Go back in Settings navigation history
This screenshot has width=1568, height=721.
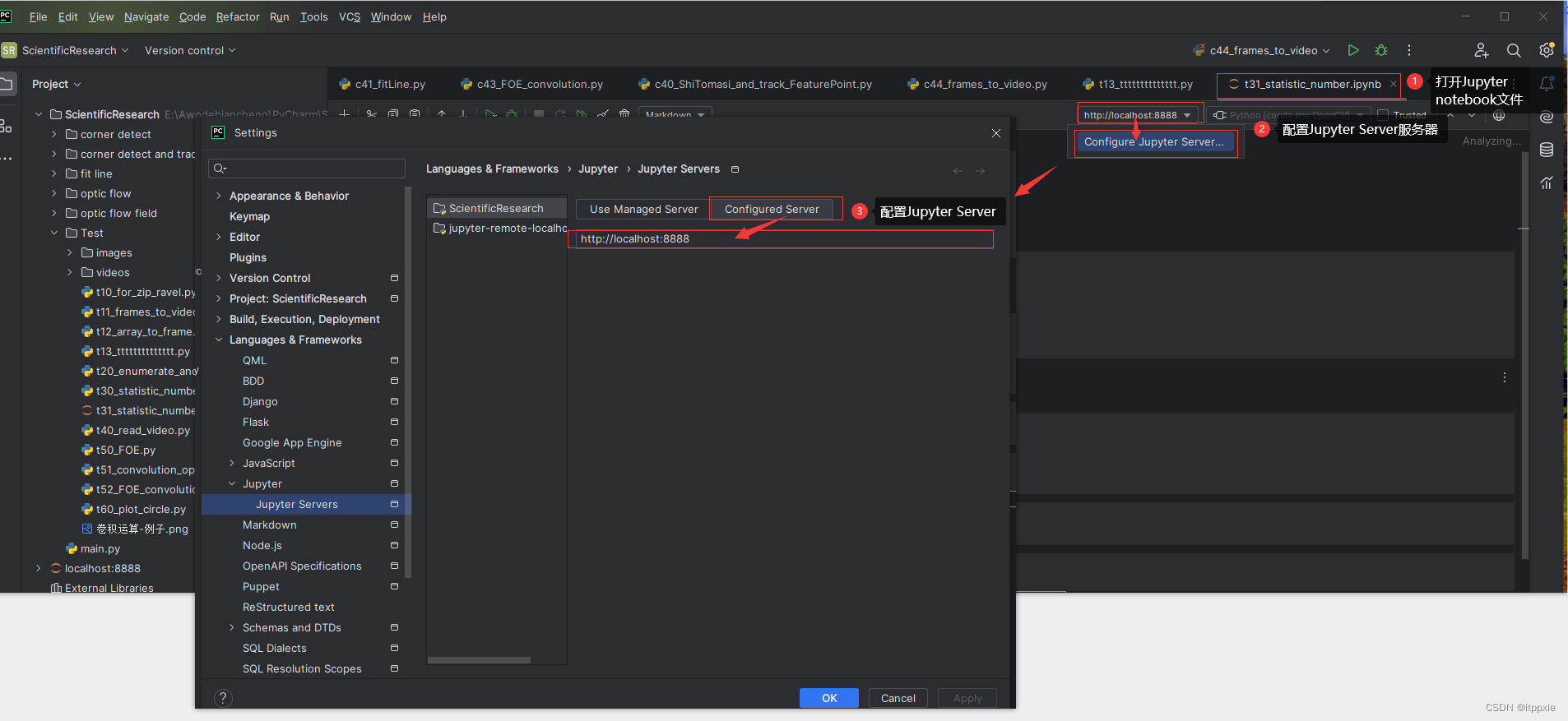click(x=958, y=171)
